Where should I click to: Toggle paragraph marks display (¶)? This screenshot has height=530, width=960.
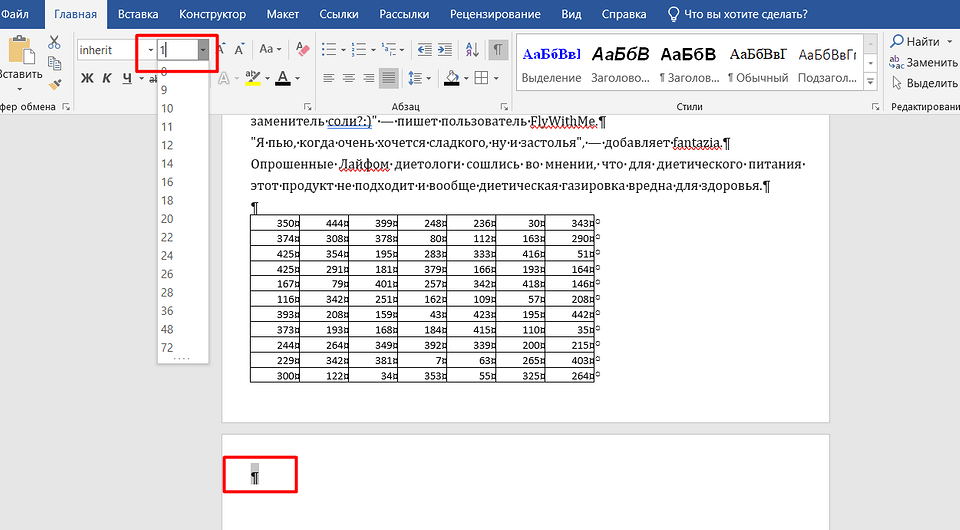click(498, 49)
